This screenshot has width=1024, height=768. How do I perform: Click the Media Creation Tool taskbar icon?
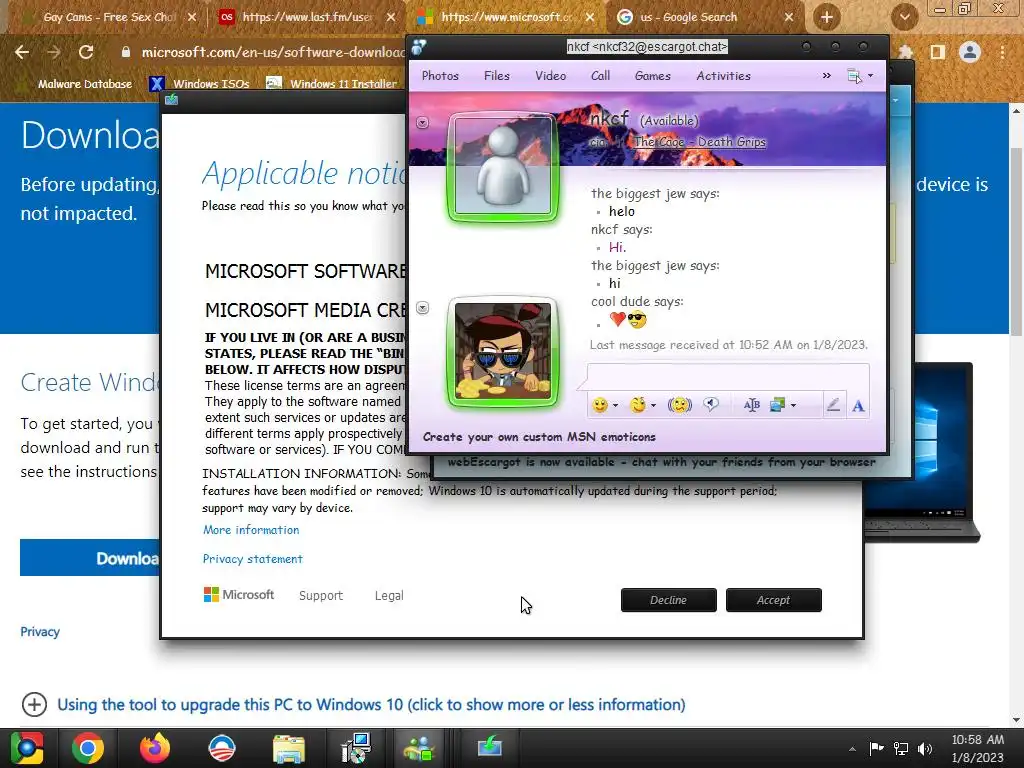(x=489, y=746)
